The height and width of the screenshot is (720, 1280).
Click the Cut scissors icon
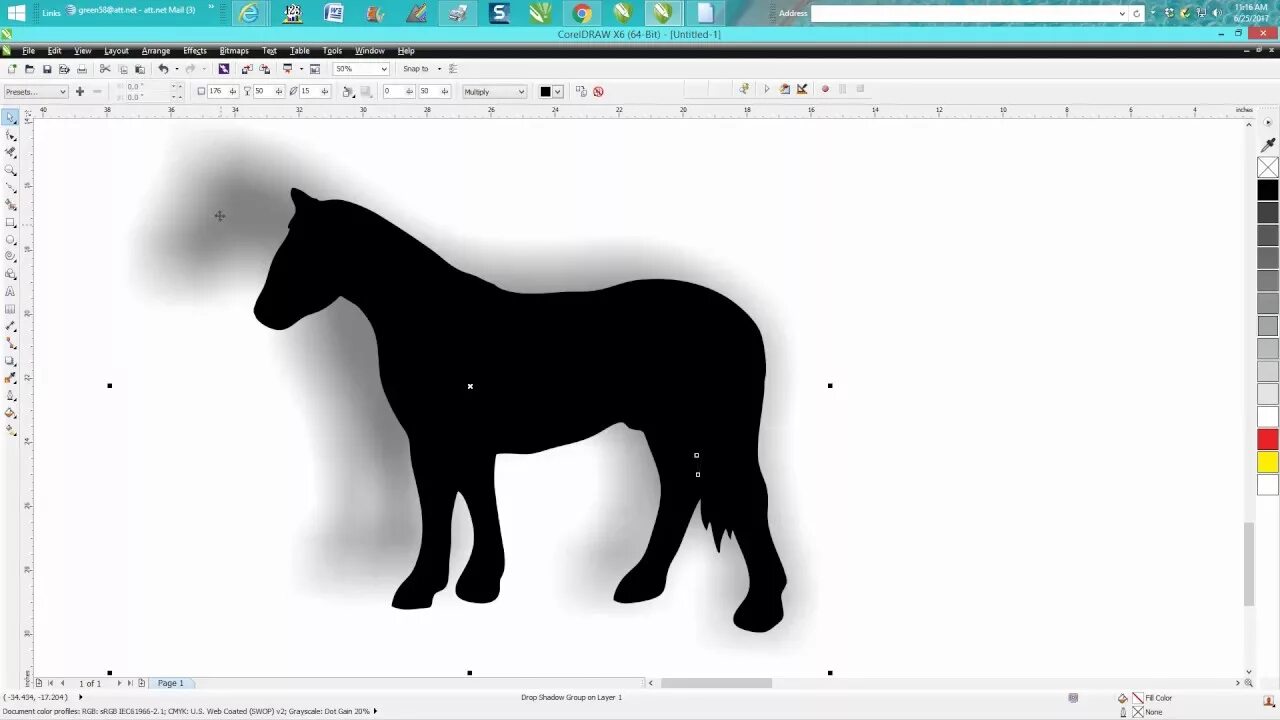click(105, 69)
